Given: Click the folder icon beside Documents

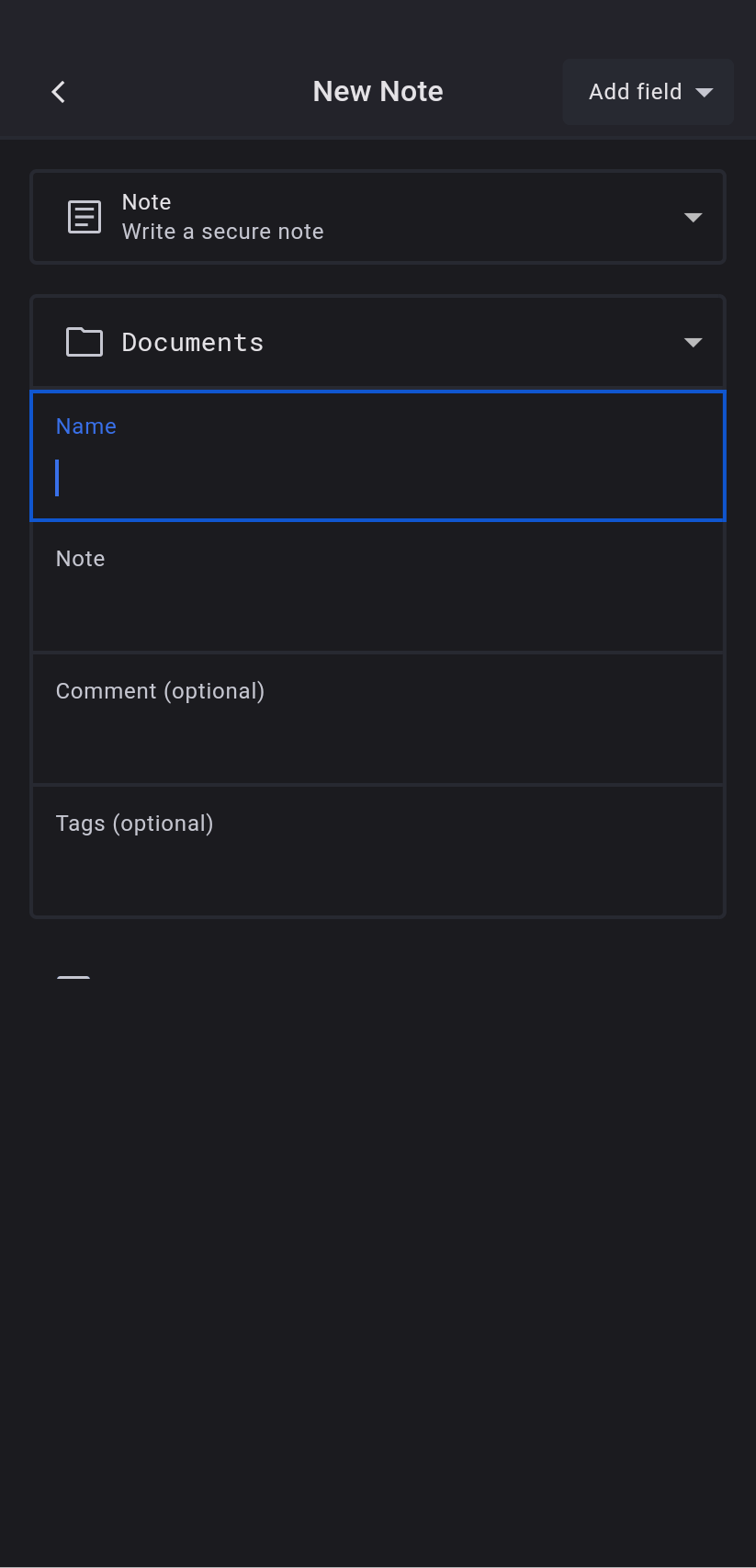Looking at the screenshot, I should [x=85, y=342].
